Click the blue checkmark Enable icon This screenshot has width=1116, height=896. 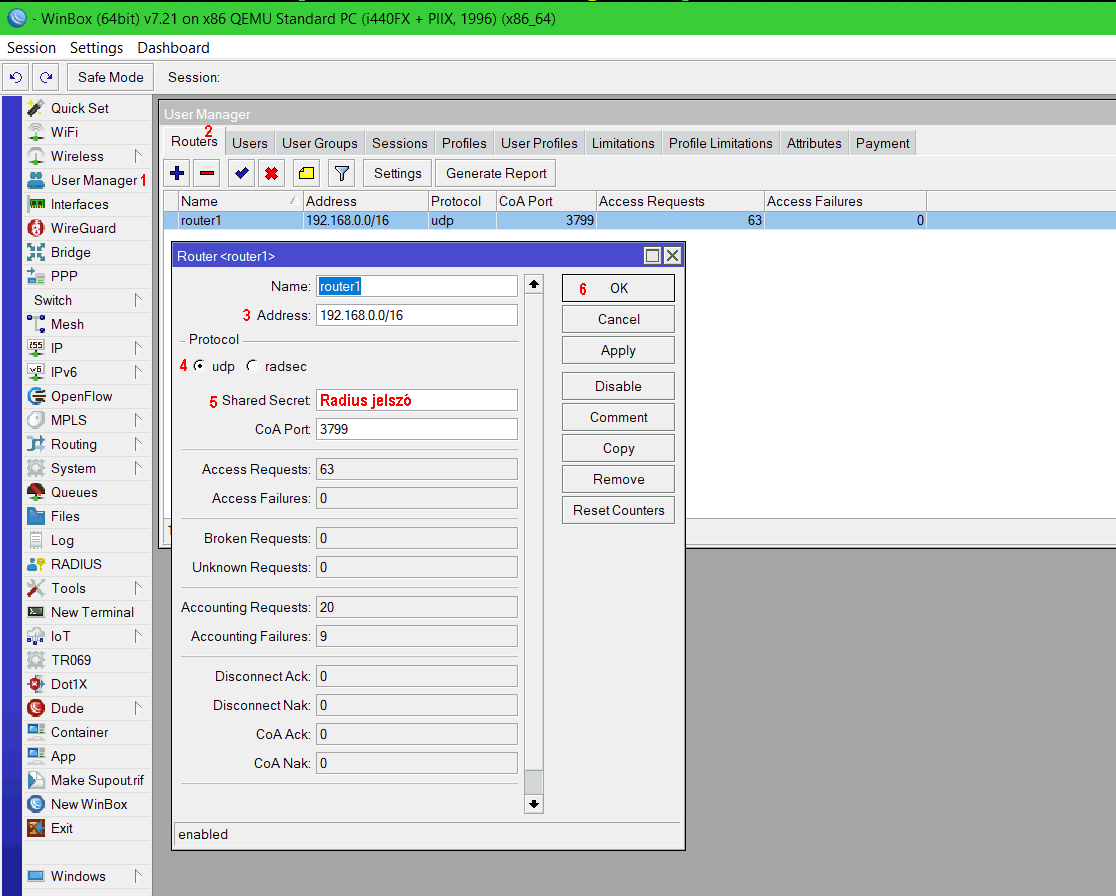[x=241, y=173]
